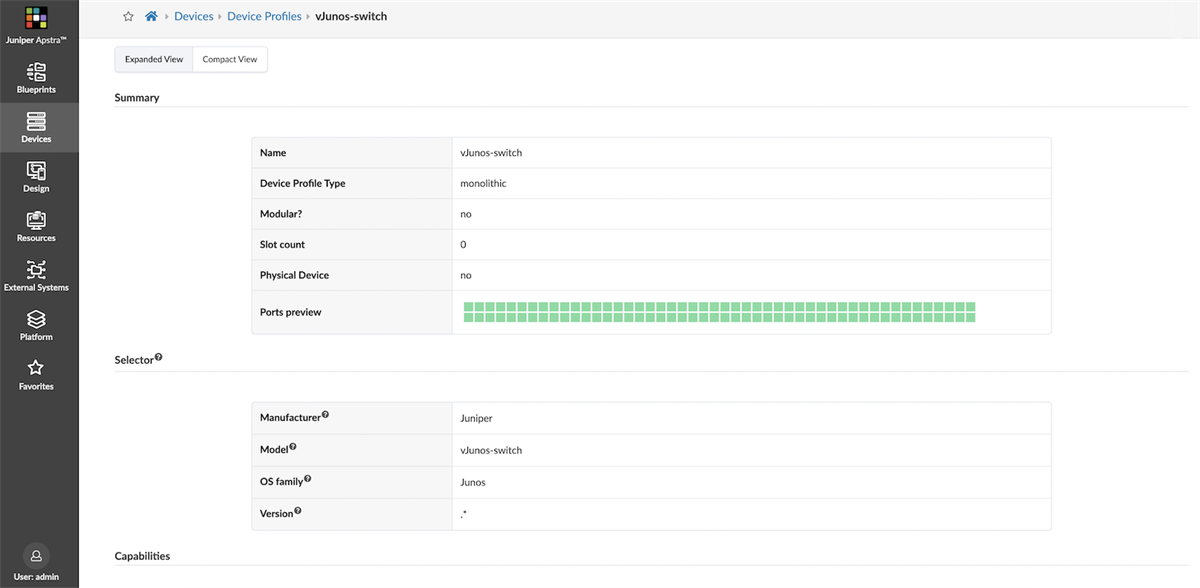Open External Systems from the sidebar
The height and width of the screenshot is (588, 1200).
point(36,275)
